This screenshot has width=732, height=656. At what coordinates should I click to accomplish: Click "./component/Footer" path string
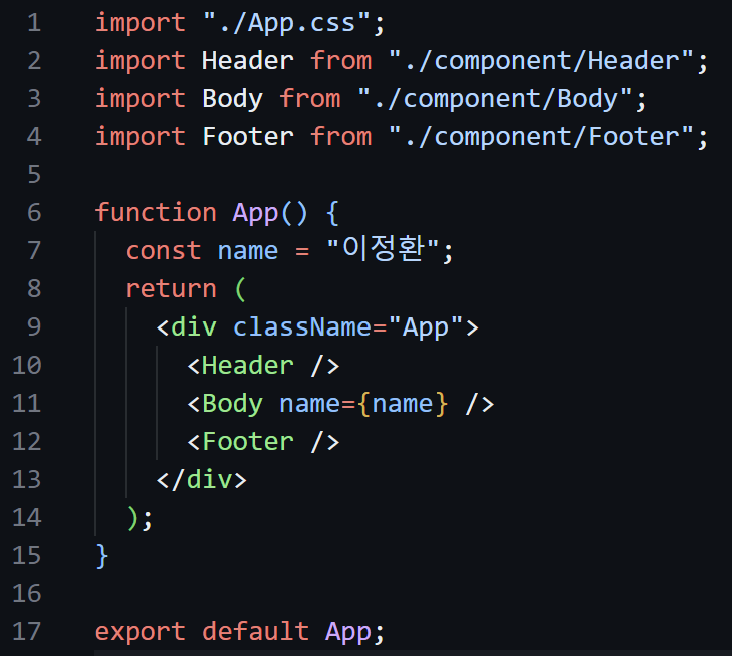541,137
